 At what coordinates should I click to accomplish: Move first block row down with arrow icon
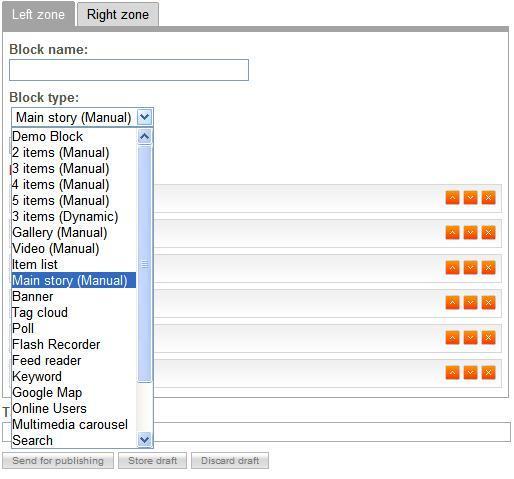470,198
